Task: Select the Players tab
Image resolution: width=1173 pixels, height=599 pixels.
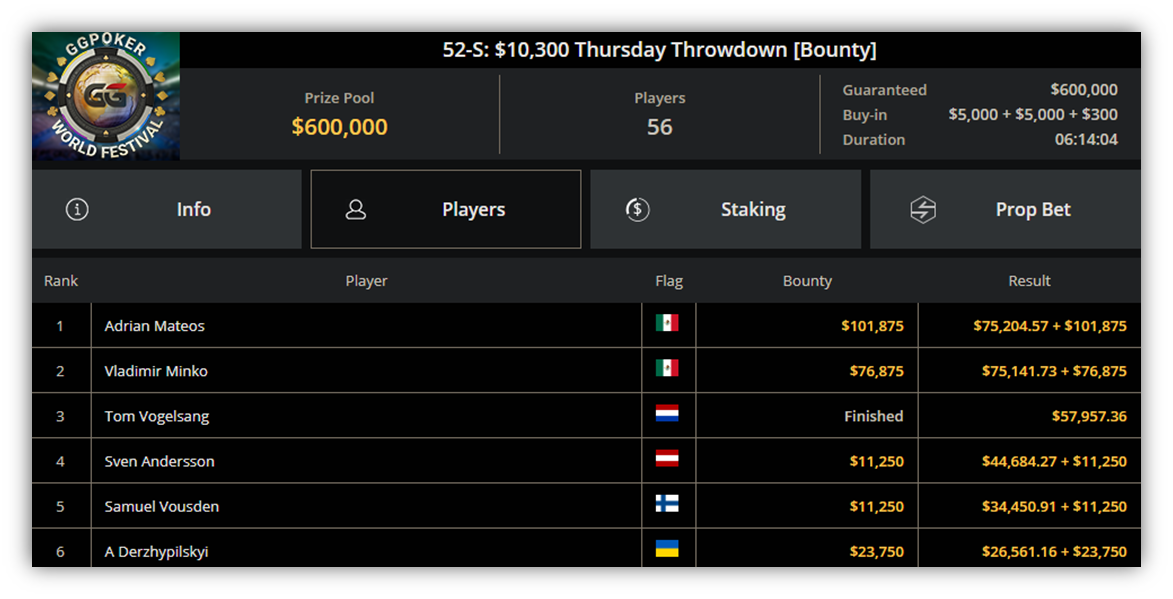Action: [x=446, y=209]
